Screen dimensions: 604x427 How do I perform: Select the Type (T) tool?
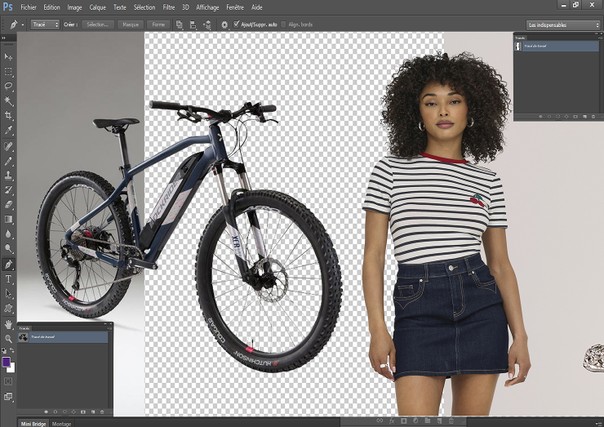point(9,279)
